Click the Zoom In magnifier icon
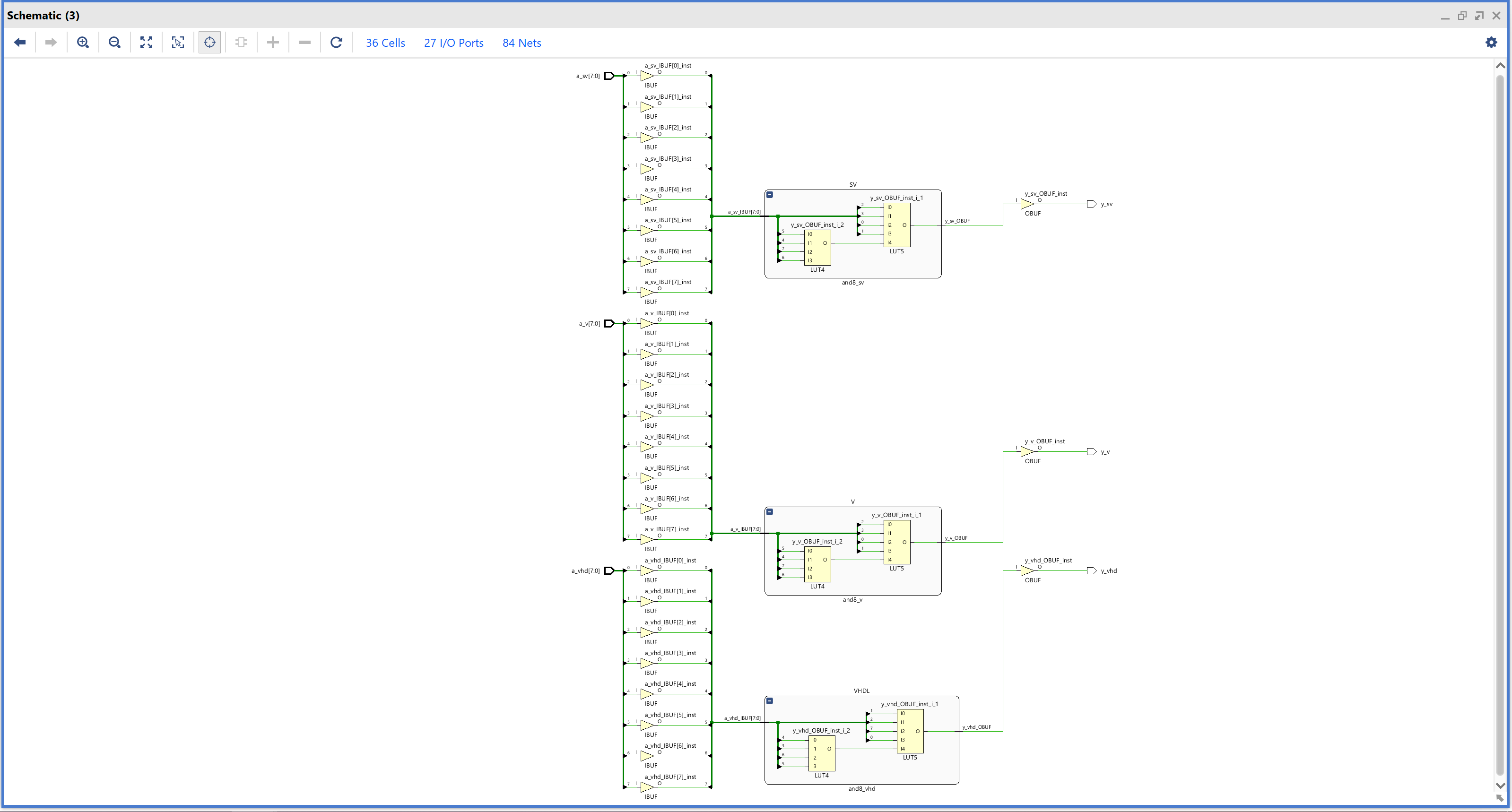The height and width of the screenshot is (812, 1512). click(83, 42)
